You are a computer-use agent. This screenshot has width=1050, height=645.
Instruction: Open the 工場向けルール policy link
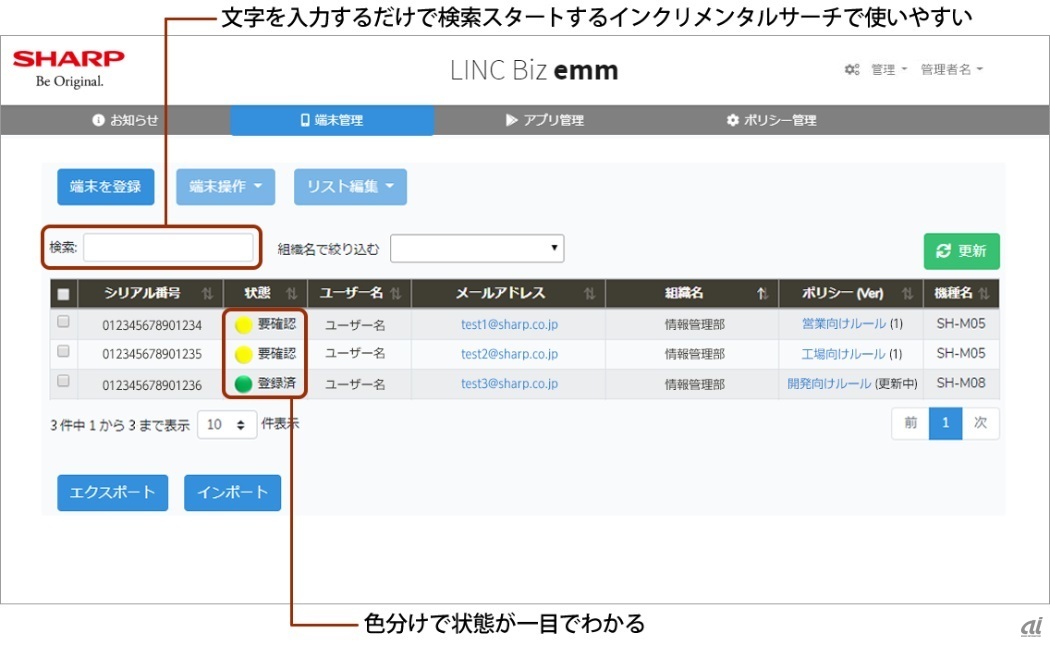844,354
